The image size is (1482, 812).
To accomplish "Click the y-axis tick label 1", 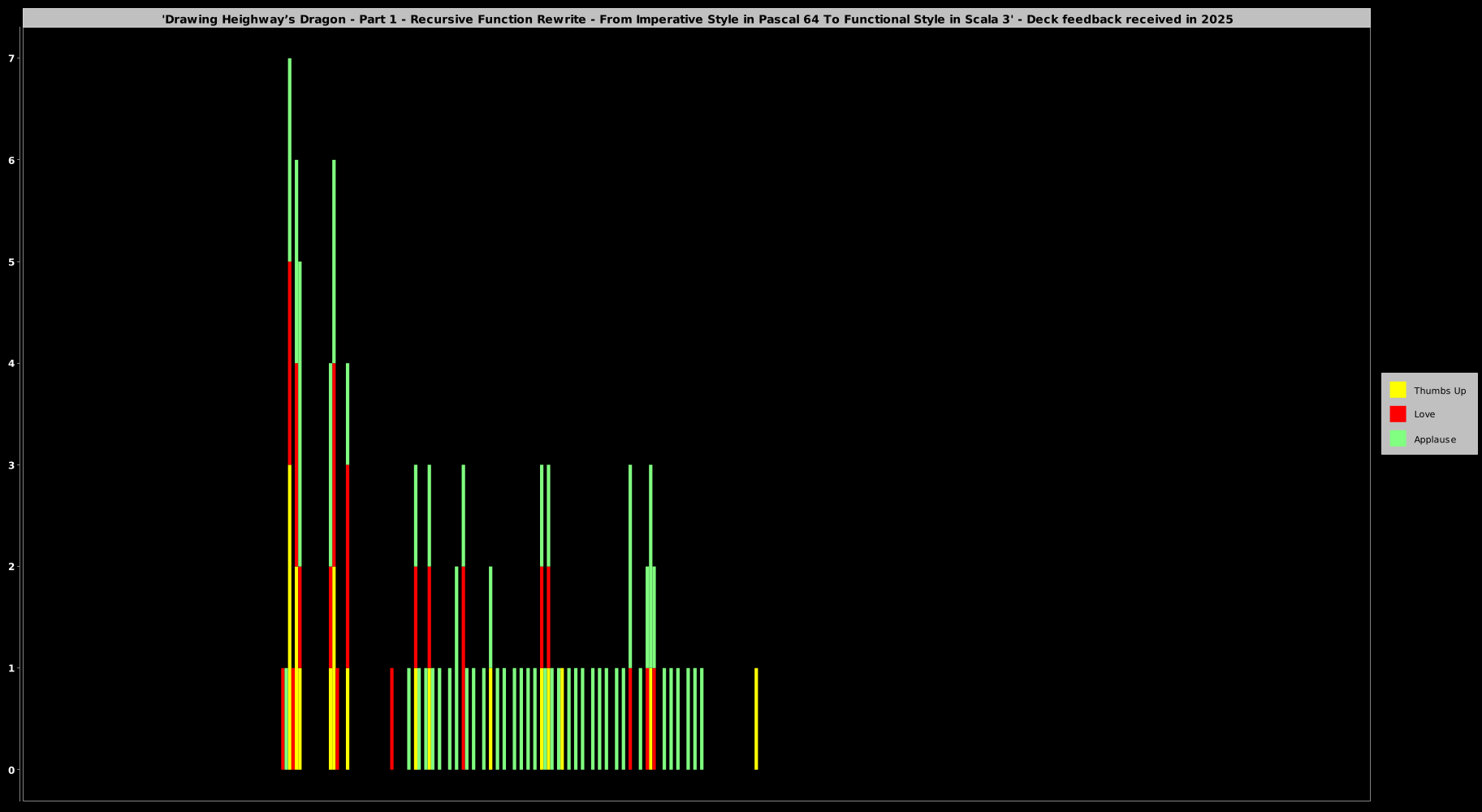I will click(11, 668).
